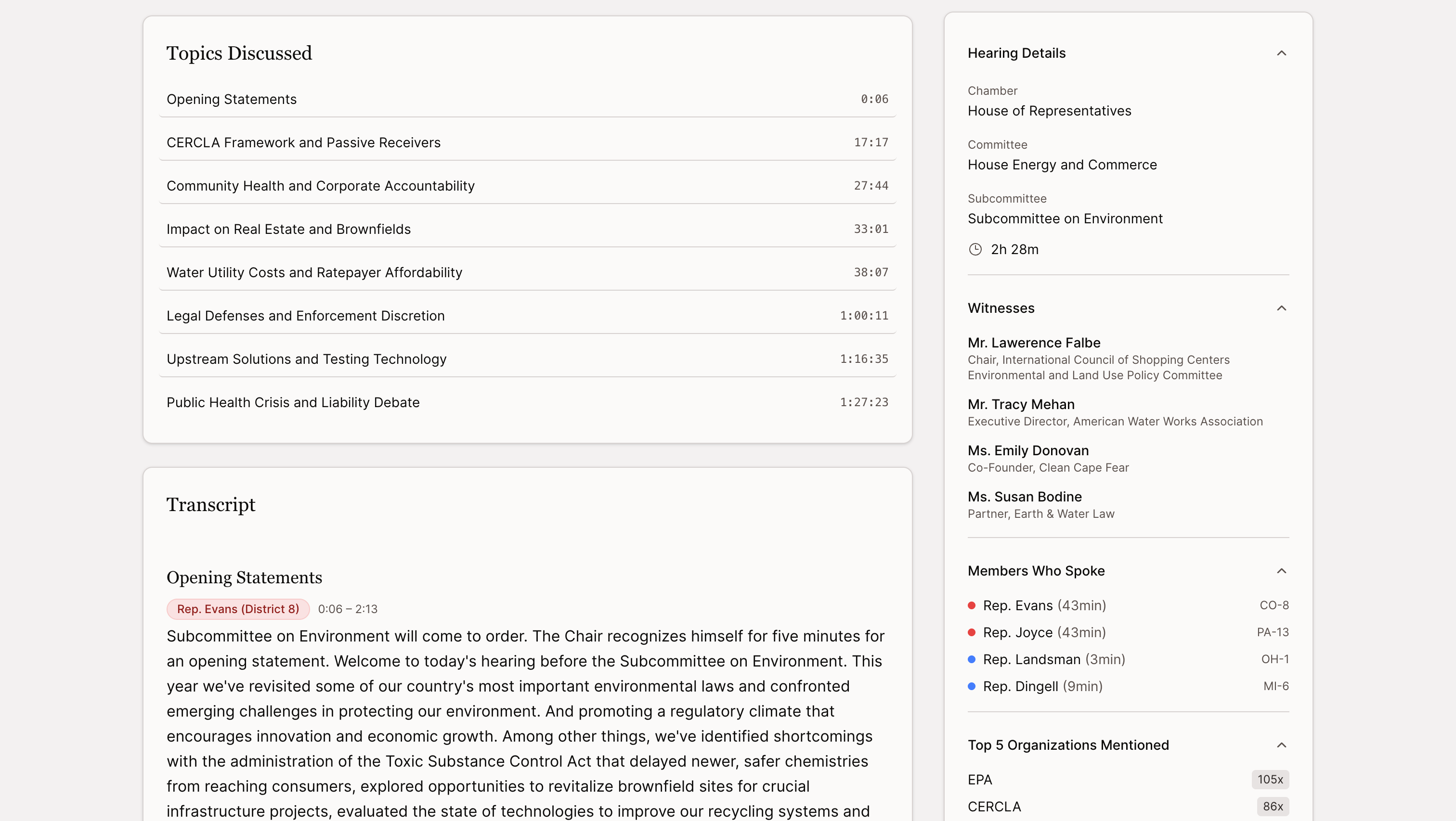Click blue dot next to Rep. Dingell
1456x821 pixels.
pos(972,686)
